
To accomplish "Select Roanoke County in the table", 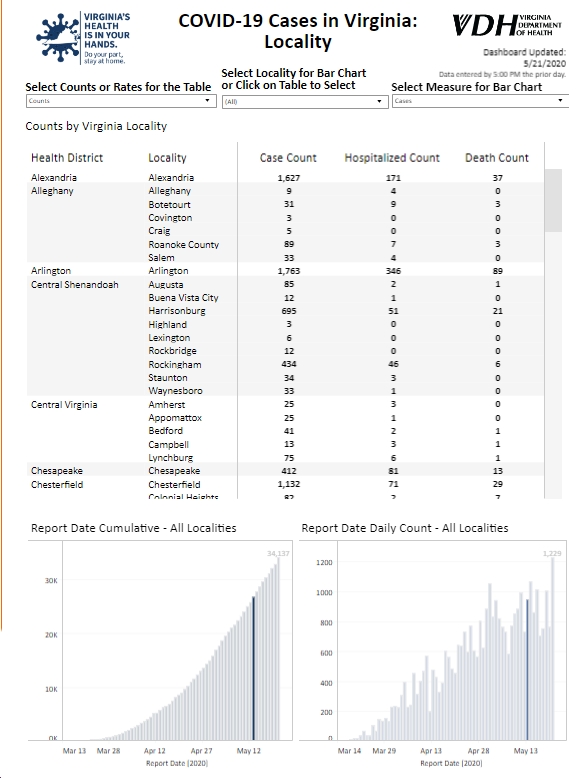I will point(184,245).
